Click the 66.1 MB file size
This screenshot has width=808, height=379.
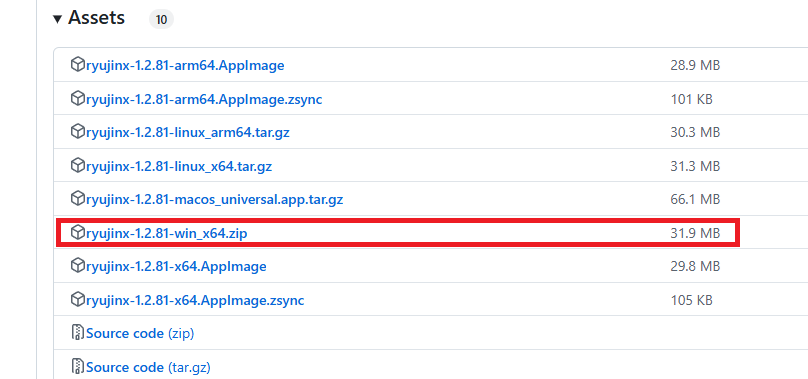coord(695,199)
